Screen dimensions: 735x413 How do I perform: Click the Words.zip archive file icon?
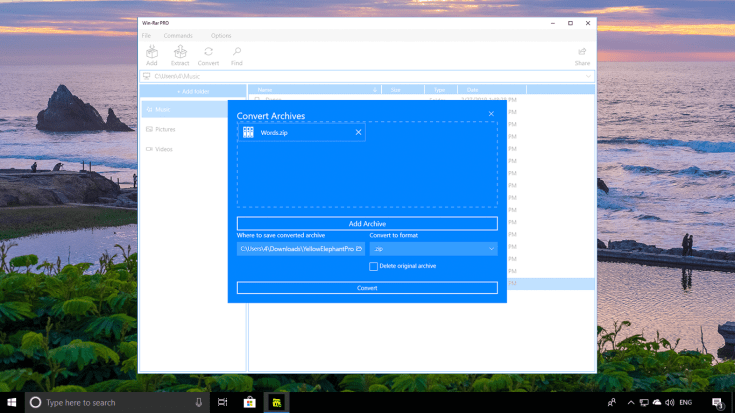[248, 132]
